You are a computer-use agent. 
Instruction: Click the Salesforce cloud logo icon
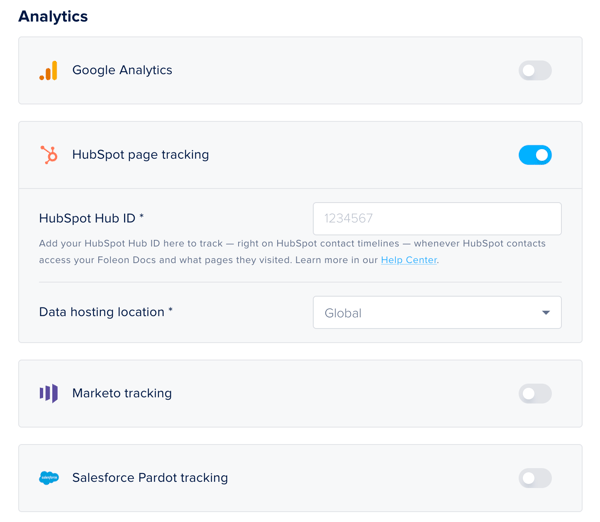[48, 478]
